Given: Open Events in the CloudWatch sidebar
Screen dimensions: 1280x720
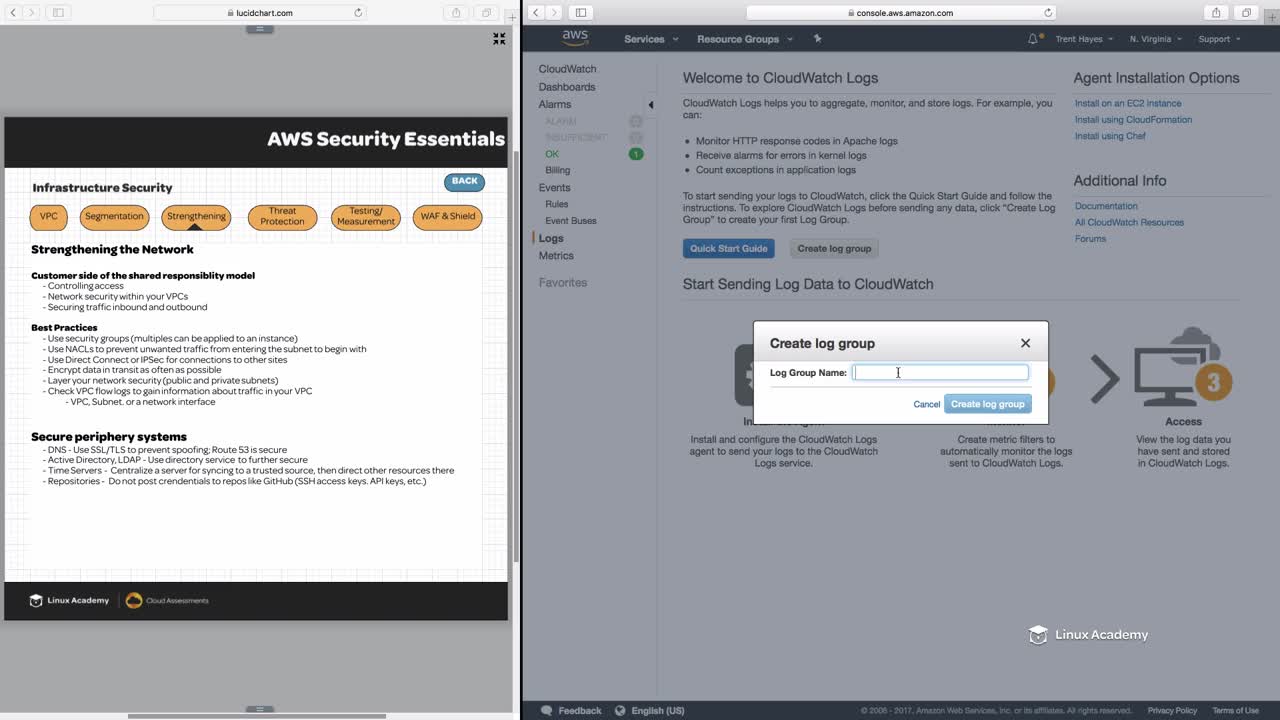Looking at the screenshot, I should pyautogui.click(x=554, y=187).
